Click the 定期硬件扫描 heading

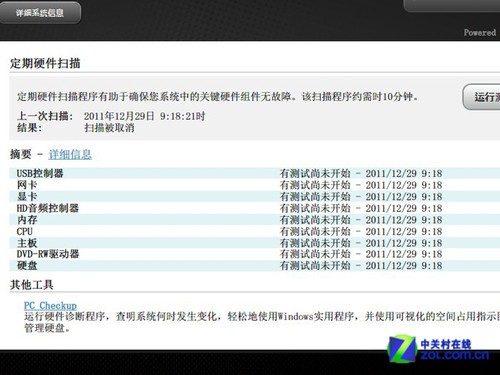click(x=45, y=63)
